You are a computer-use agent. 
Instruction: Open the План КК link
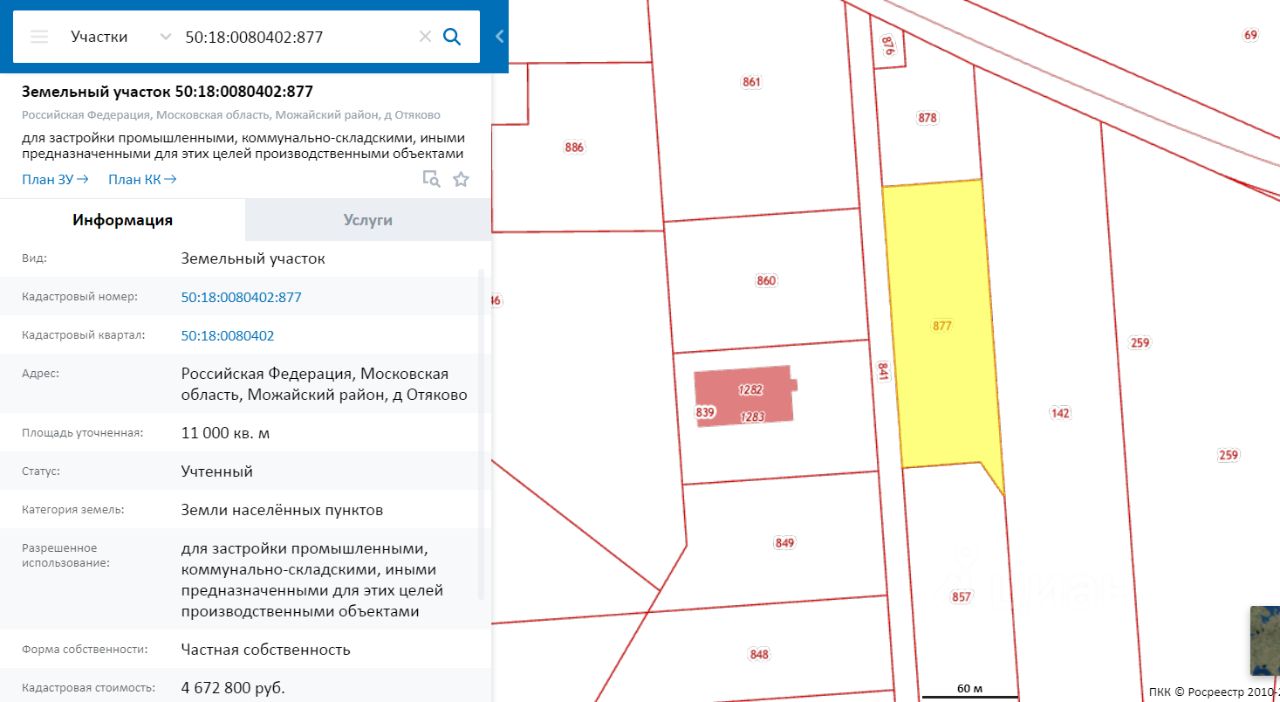coord(142,179)
